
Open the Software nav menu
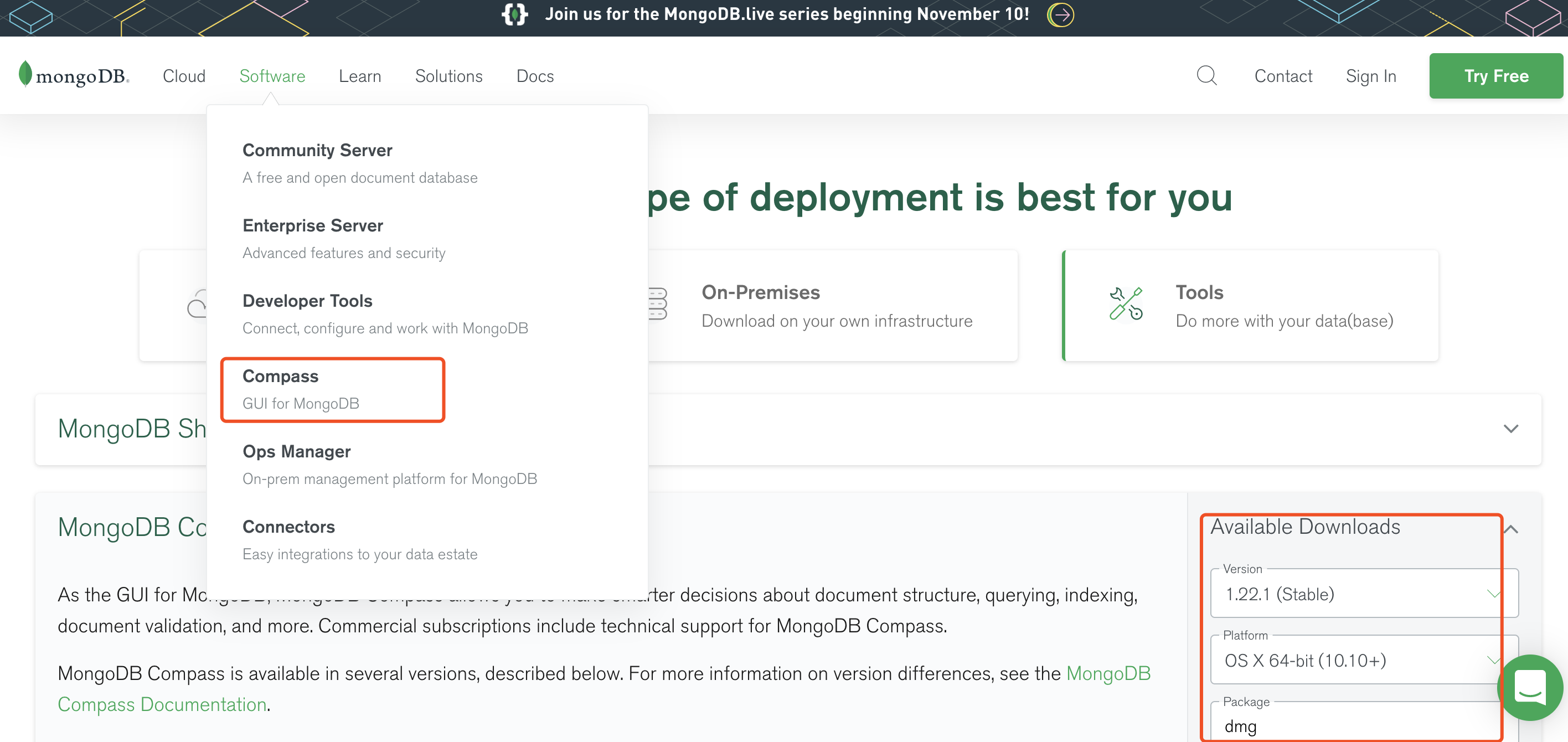tap(272, 76)
